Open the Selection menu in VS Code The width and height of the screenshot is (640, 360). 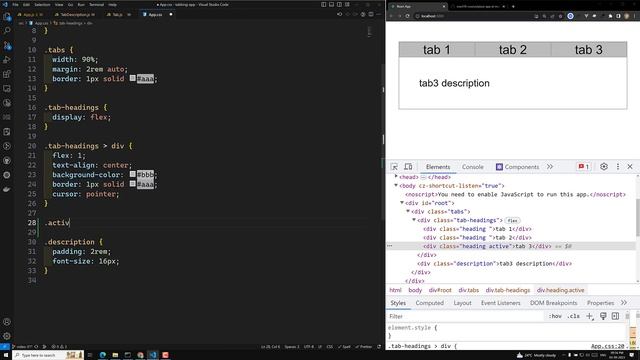(x=42, y=4)
